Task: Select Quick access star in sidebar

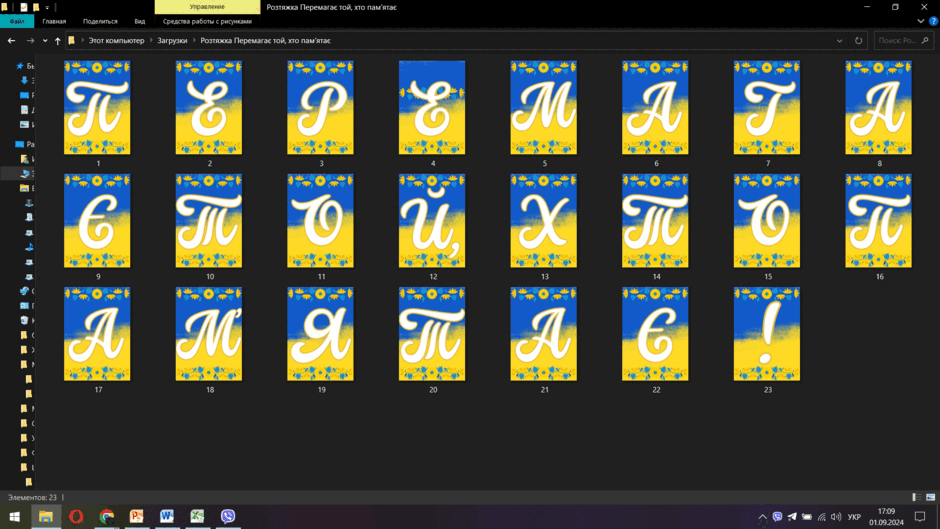Action: [20, 66]
